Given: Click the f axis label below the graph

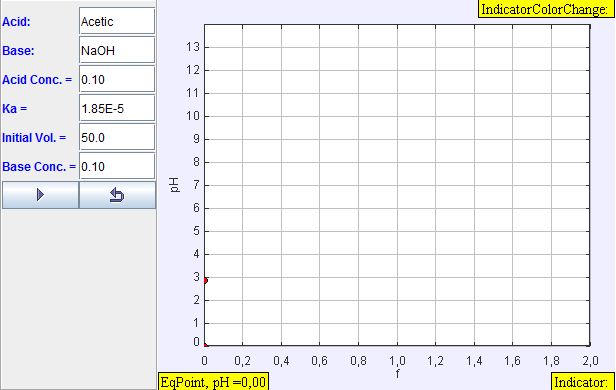Looking at the screenshot, I should tap(397, 373).
